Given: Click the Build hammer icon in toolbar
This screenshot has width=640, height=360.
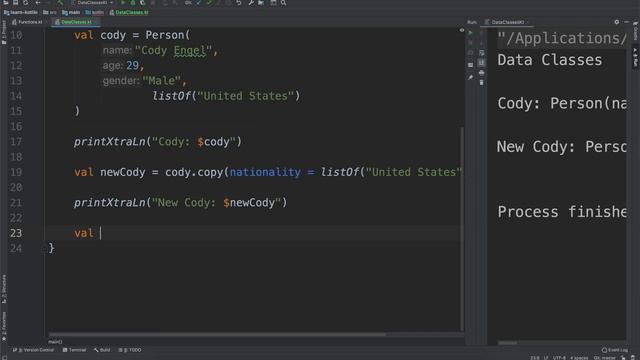Looking at the screenshot, I should pyautogui.click(x=60, y=2).
